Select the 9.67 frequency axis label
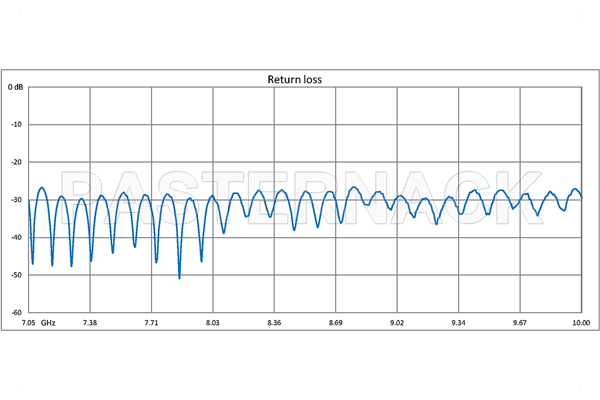This screenshot has height=400, width=600. tap(519, 323)
